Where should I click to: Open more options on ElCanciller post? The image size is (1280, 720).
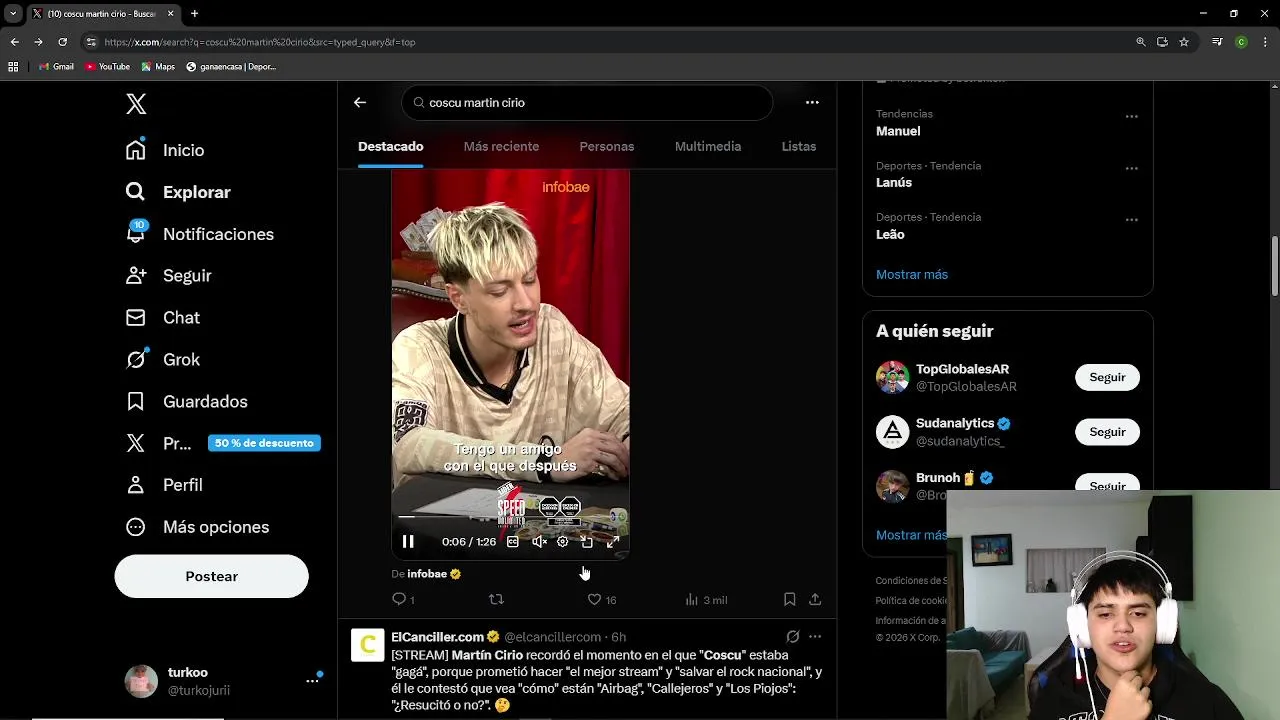tap(815, 637)
